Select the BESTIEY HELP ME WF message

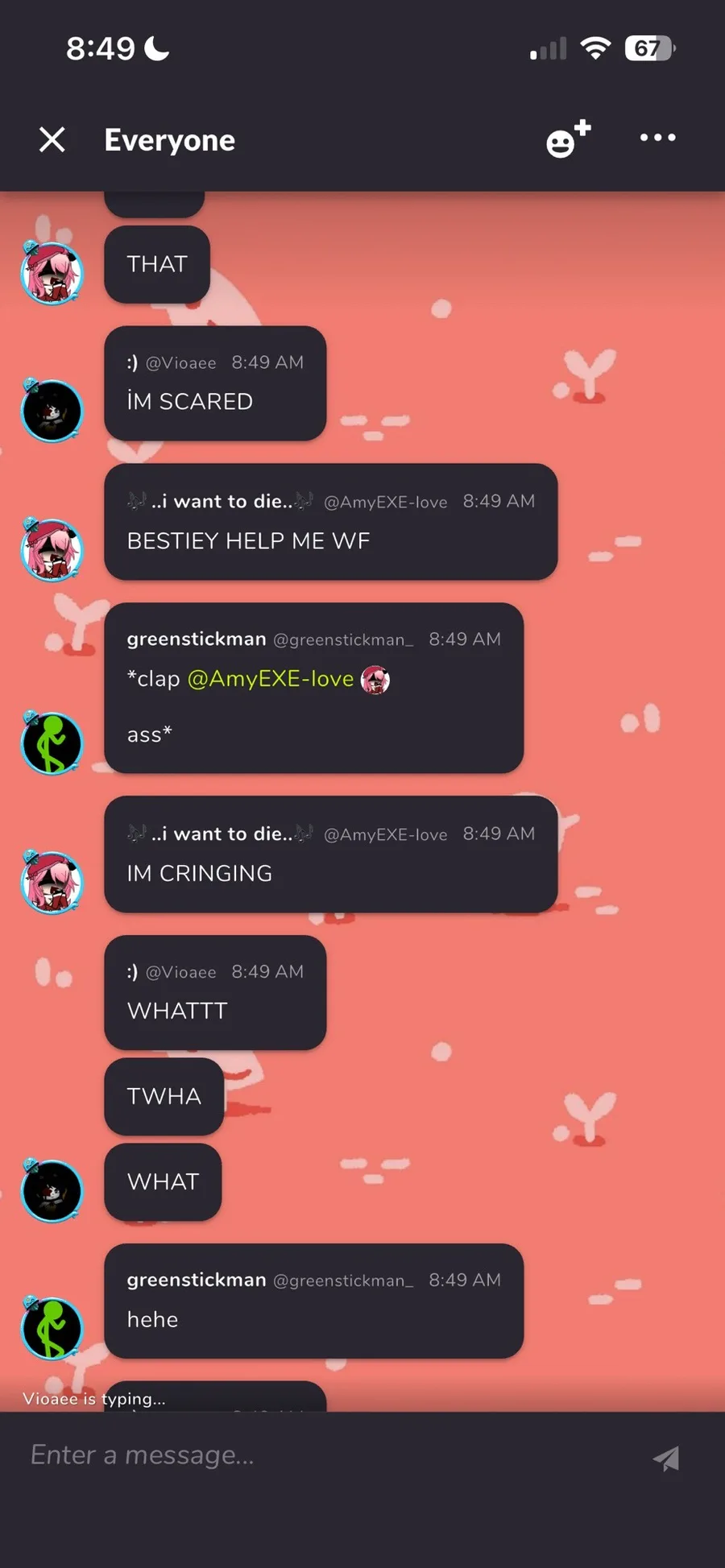330,522
